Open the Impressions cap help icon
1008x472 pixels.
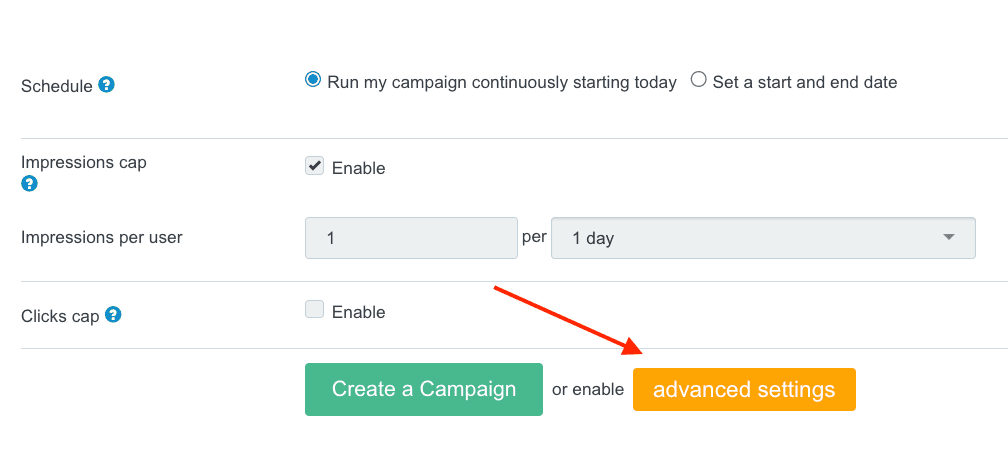29,184
